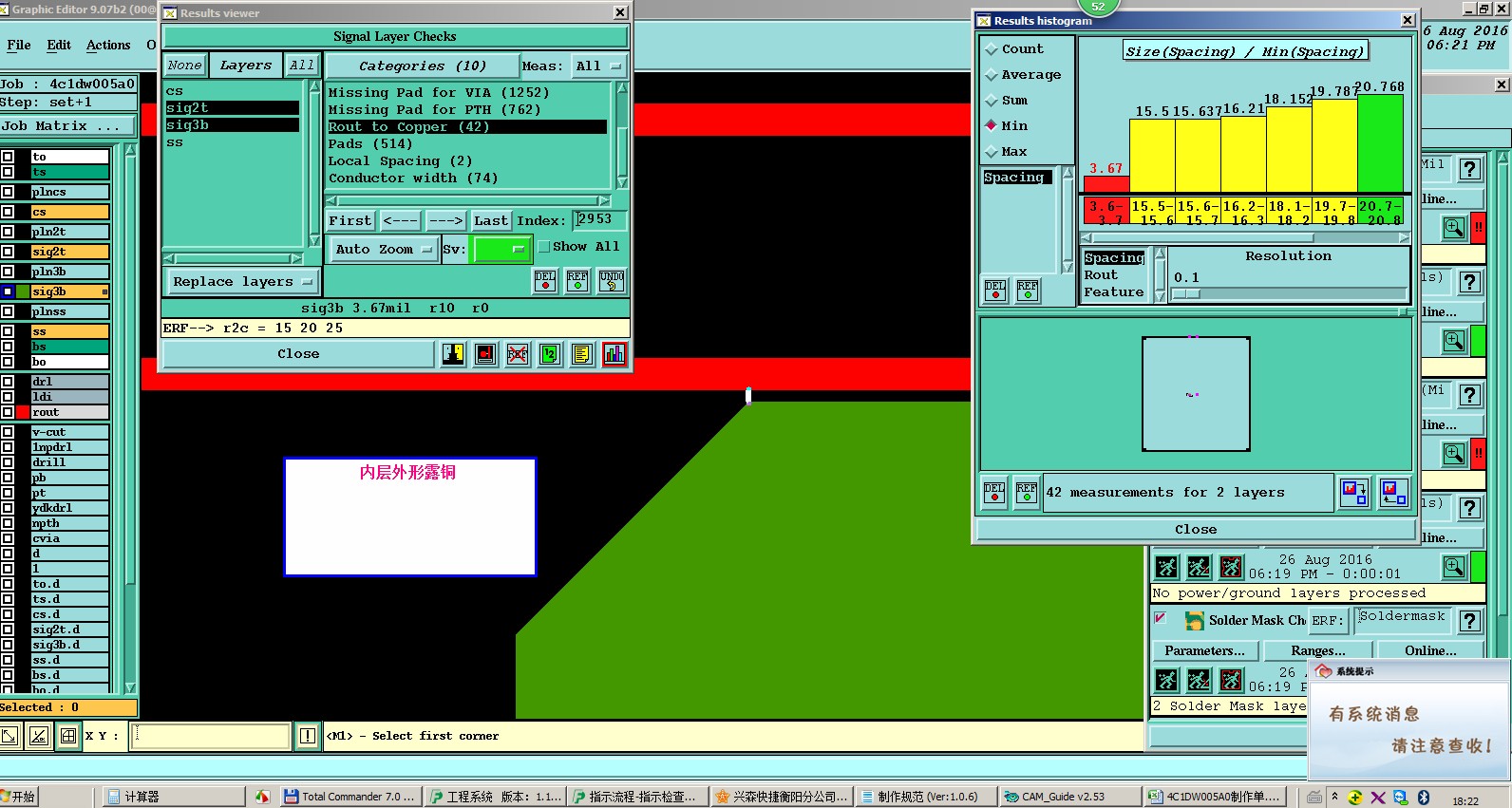Click the Index input field
The height and width of the screenshot is (808, 1512).
click(x=600, y=219)
